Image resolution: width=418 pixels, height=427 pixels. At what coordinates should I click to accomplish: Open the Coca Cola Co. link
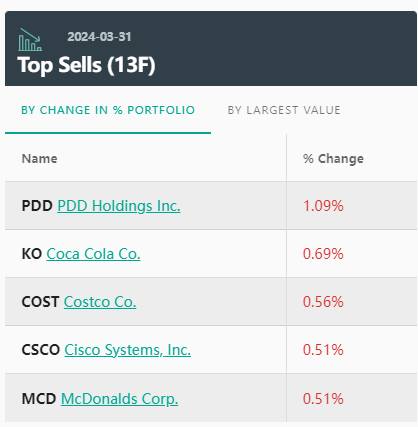pos(93,254)
